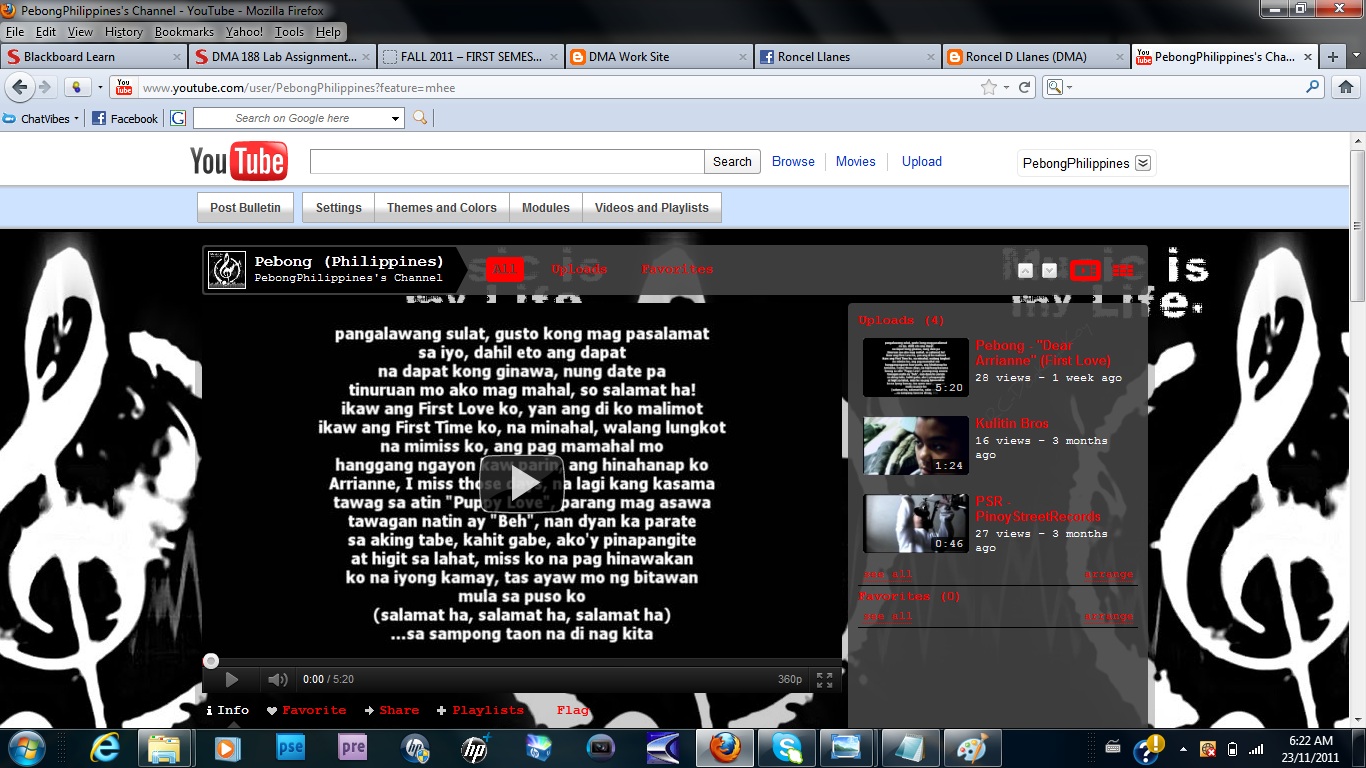Click the Windows Start button
Screen dimensions: 1366x768
click(x=26, y=747)
